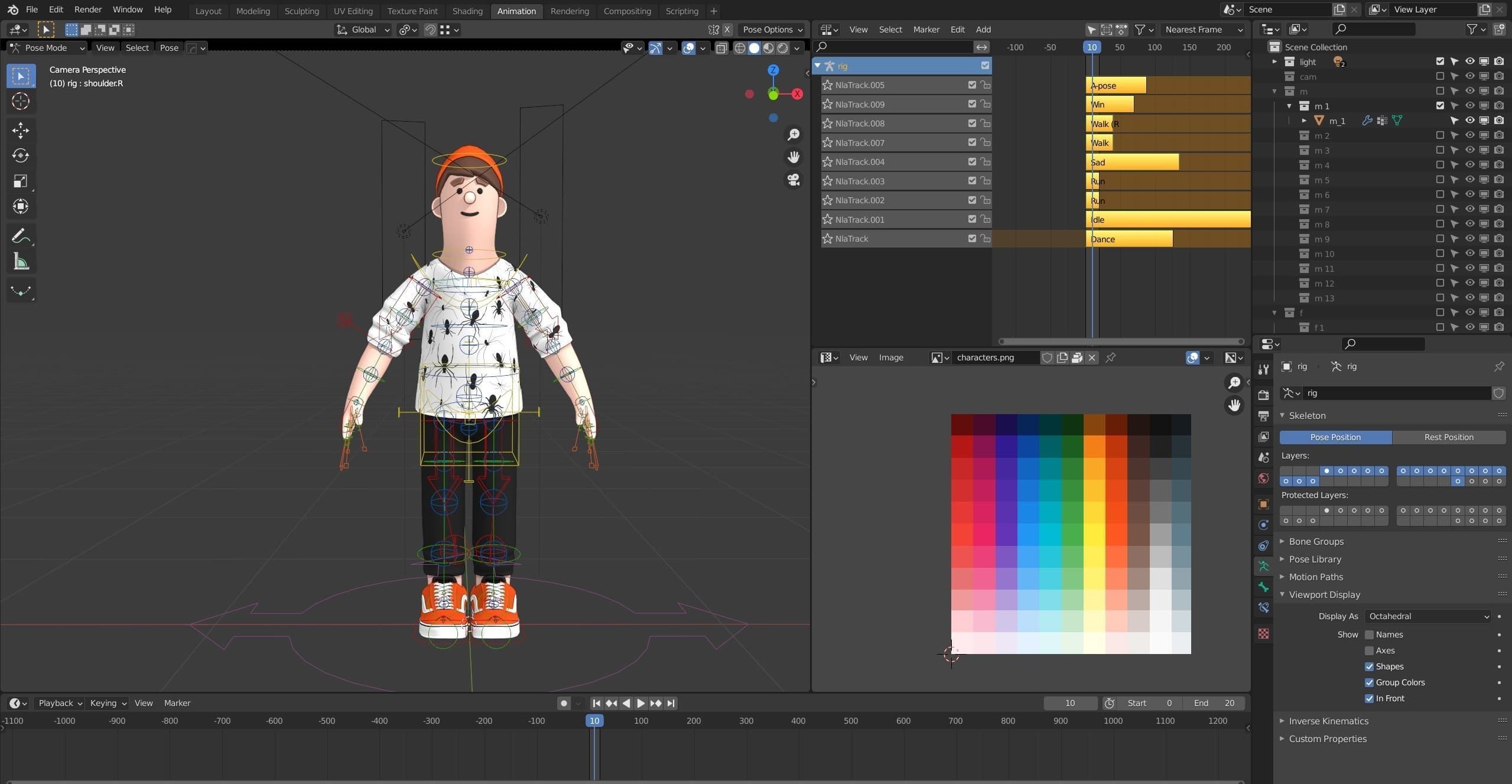This screenshot has width=1512, height=784.
Task: Select the Dance NLA strip
Action: pyautogui.click(x=1129, y=239)
